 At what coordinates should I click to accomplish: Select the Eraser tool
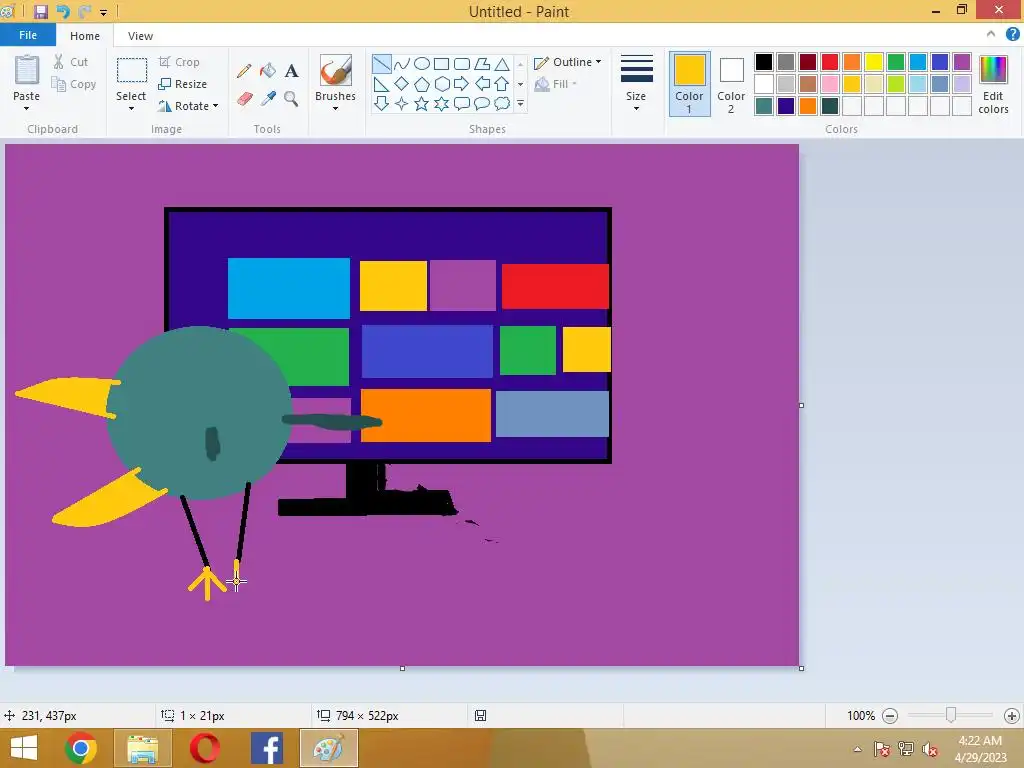tap(244, 99)
